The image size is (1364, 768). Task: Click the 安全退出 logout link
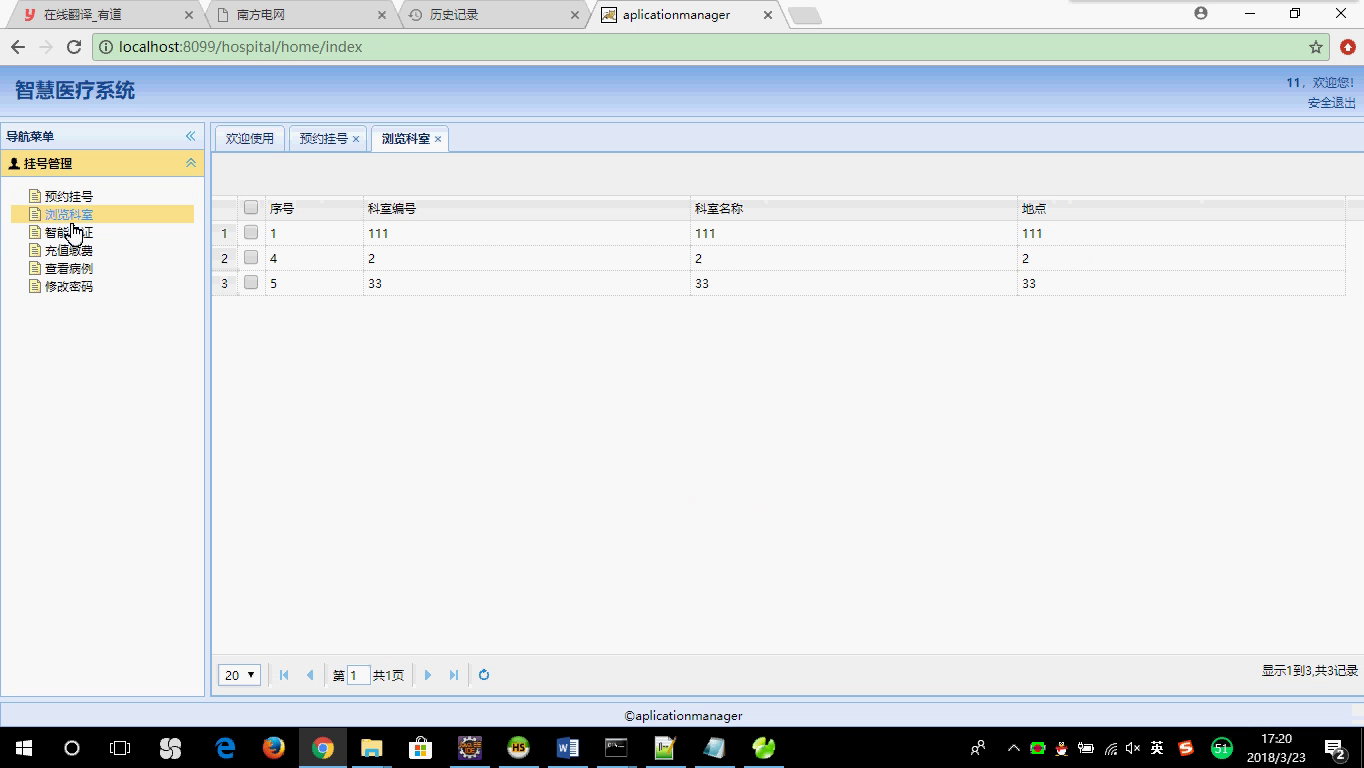tap(1332, 103)
